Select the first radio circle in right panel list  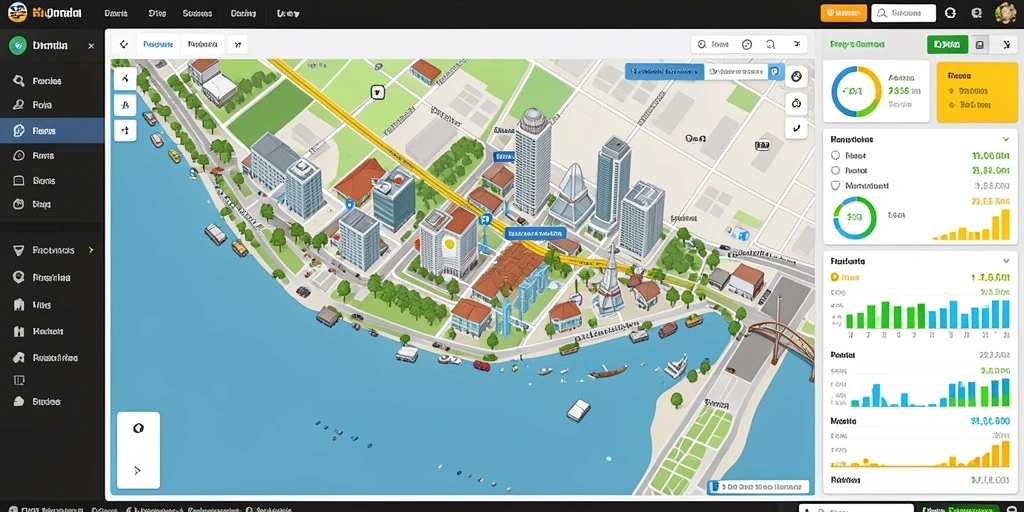(x=835, y=155)
